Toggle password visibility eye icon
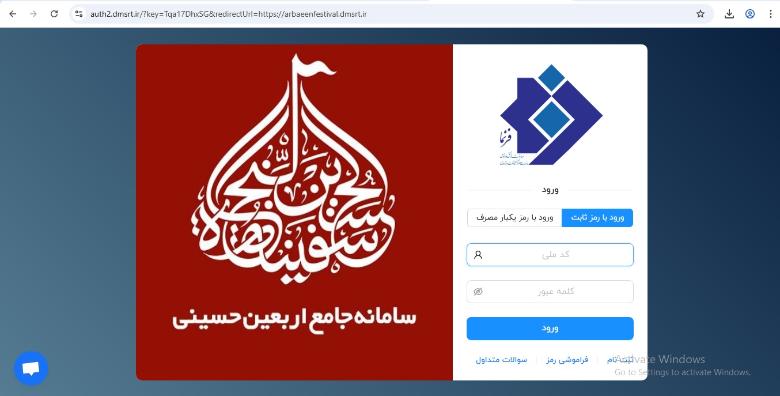This screenshot has height=396, width=780. point(478,292)
